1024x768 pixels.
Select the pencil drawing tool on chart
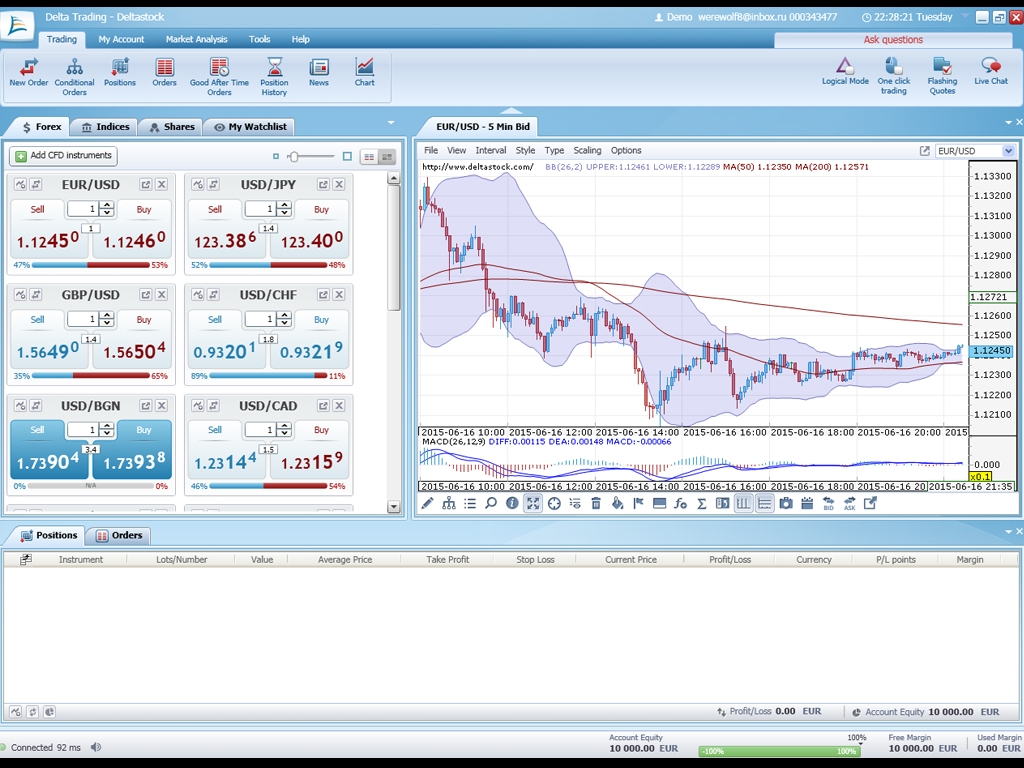click(427, 504)
